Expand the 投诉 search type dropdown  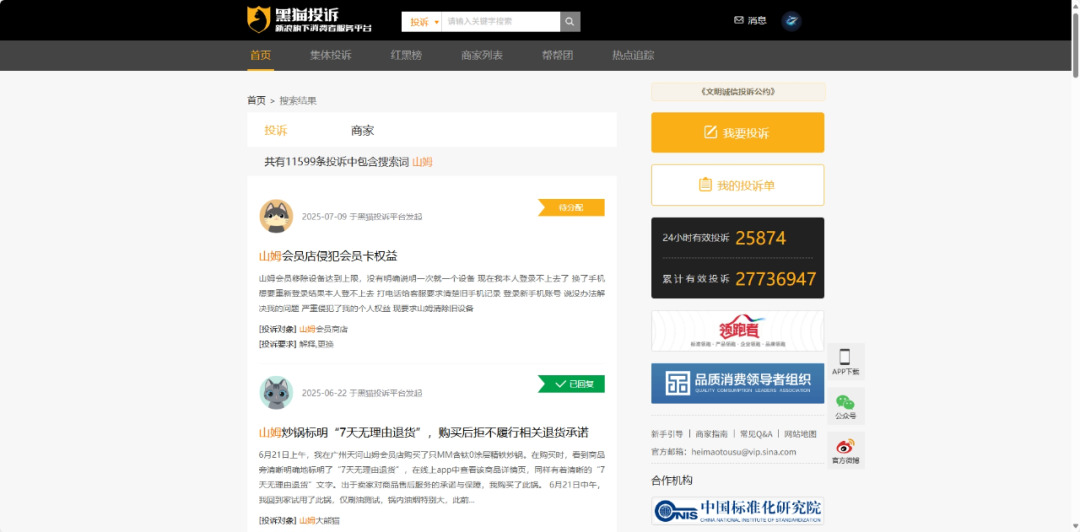[x=423, y=21]
